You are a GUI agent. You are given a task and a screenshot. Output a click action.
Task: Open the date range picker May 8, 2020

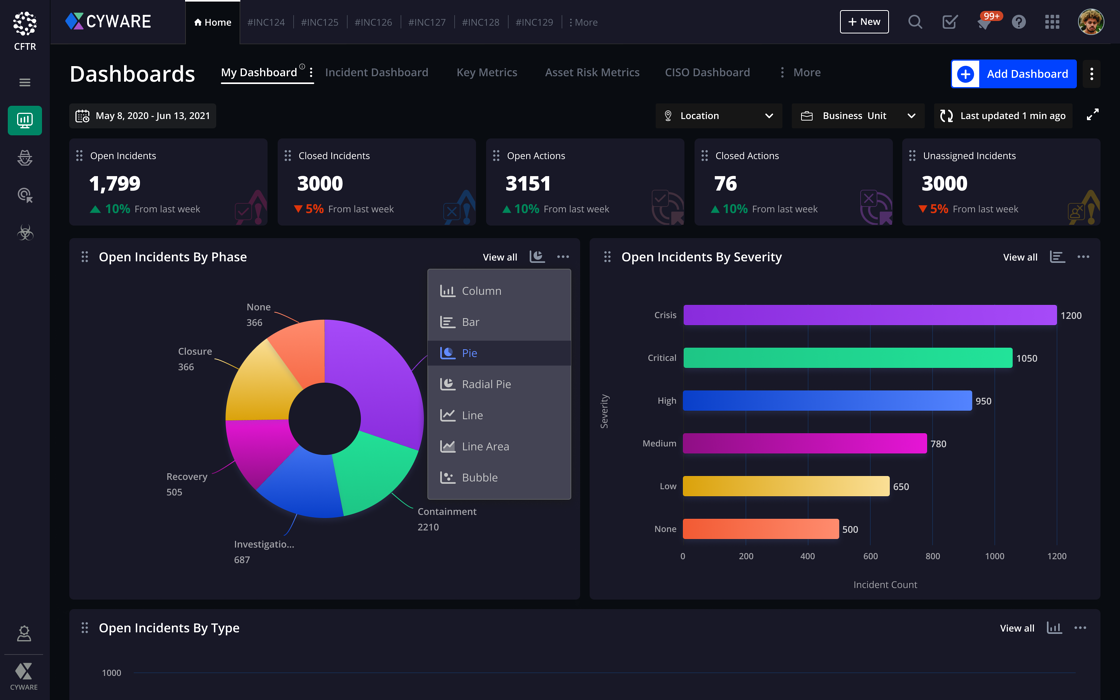pyautogui.click(x=143, y=116)
